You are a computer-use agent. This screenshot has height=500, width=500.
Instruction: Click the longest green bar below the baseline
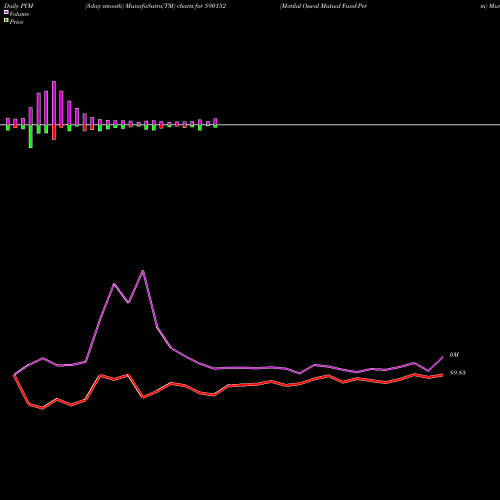tap(31, 136)
